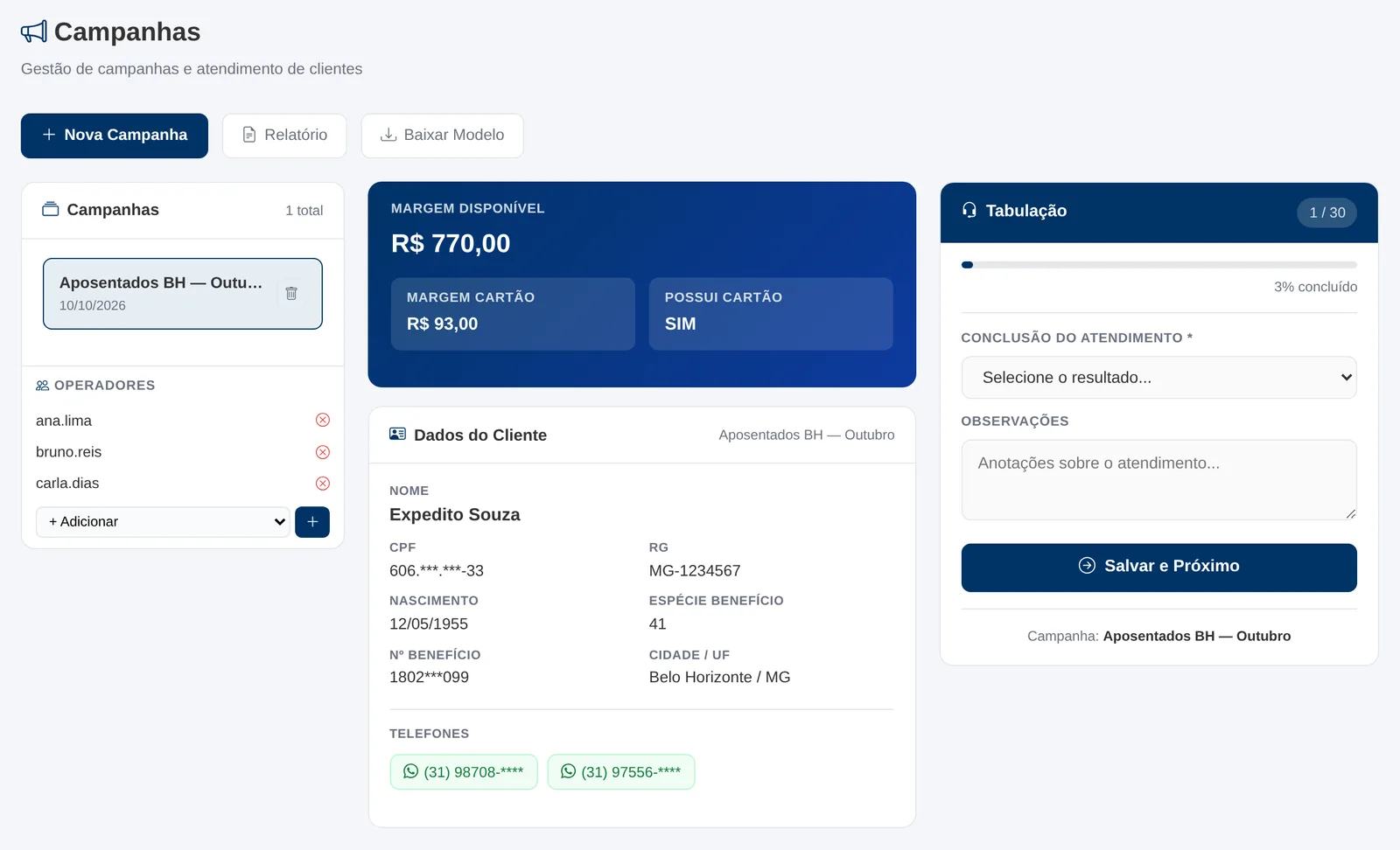
Task: Open WhatsApp for (31) 97556 number
Action: pyautogui.click(x=621, y=772)
